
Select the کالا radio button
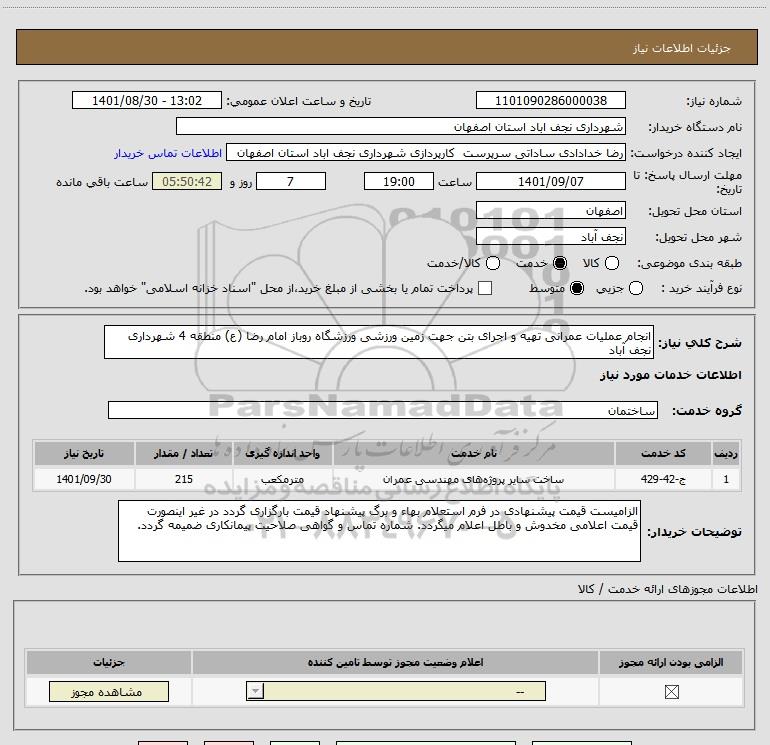[612, 263]
